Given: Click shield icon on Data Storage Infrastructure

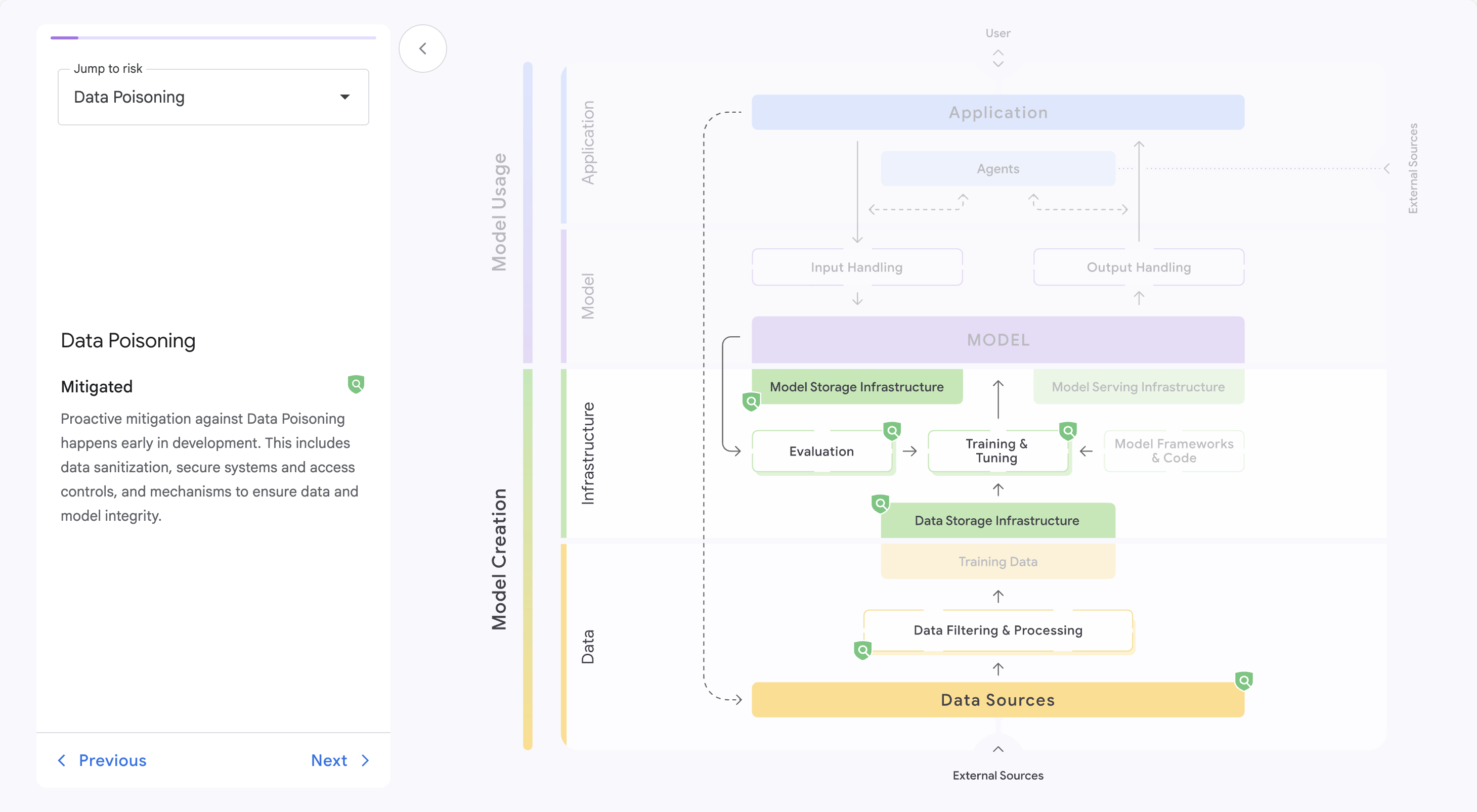Looking at the screenshot, I should 880,504.
